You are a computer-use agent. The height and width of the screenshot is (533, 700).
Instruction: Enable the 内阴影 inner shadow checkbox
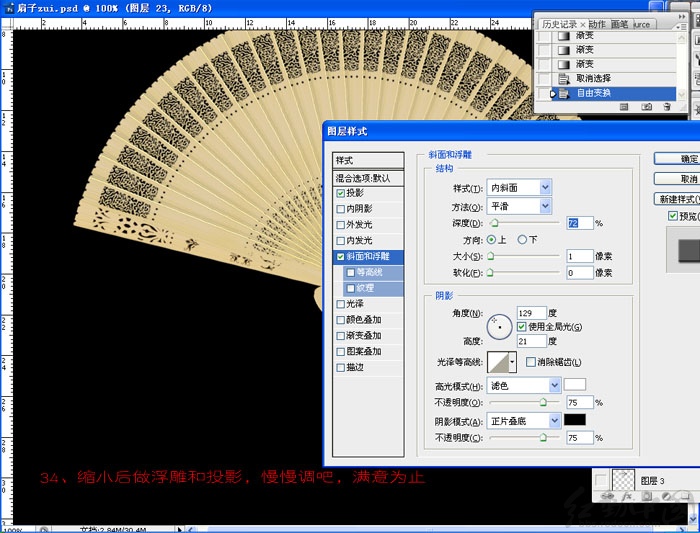pos(341,209)
